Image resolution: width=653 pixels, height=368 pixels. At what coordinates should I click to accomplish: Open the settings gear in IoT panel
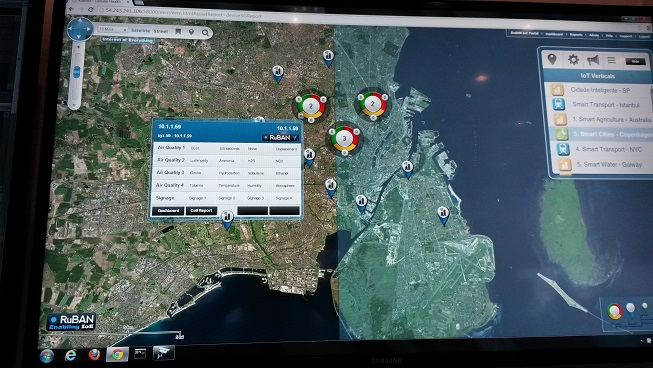click(573, 60)
